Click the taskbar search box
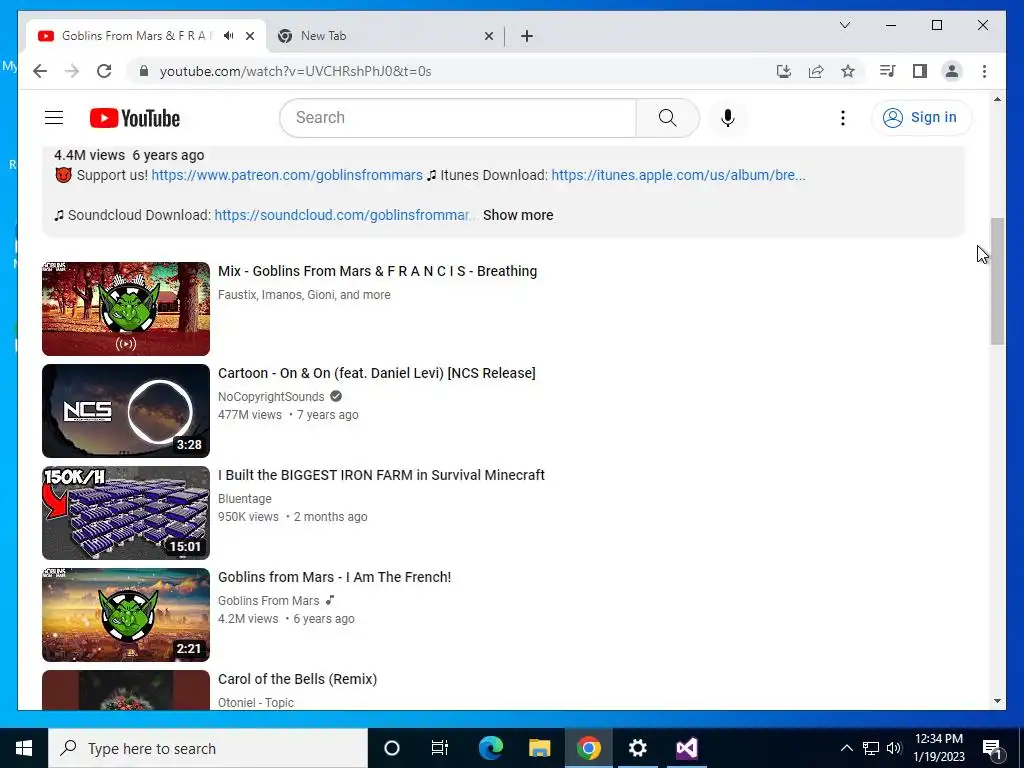Viewport: 1024px width, 768px height. [x=208, y=748]
